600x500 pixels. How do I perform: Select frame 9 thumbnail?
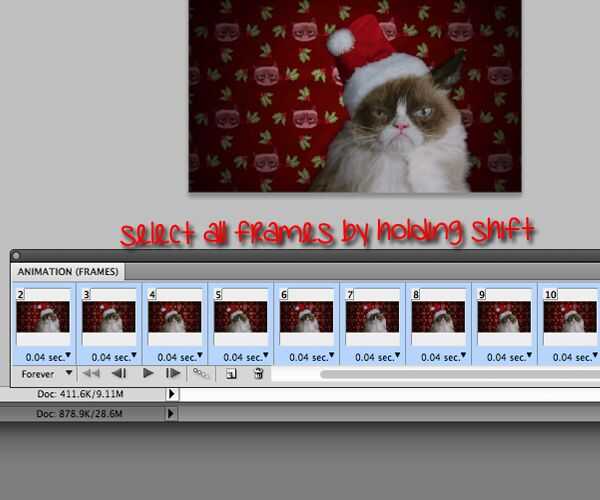point(504,317)
